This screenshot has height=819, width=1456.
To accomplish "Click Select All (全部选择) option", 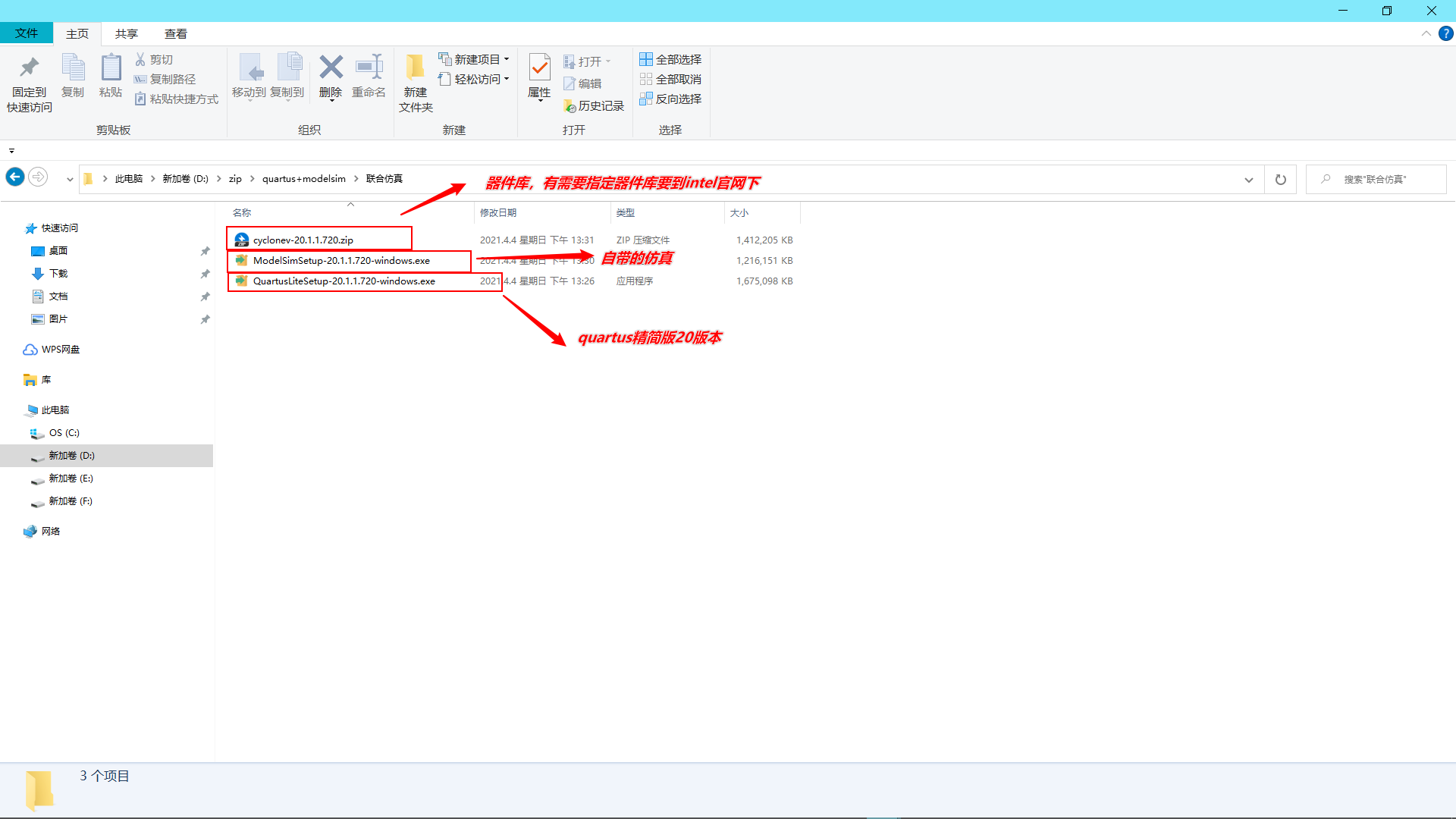I will 670,59.
